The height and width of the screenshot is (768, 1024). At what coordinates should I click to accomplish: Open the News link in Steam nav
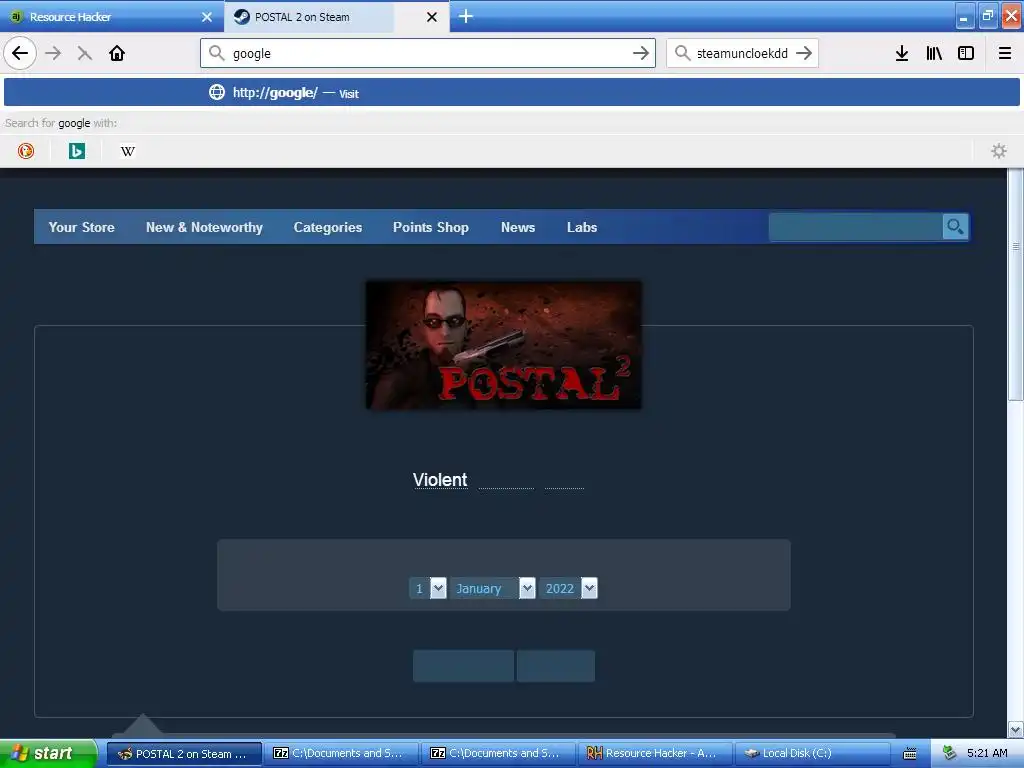pyautogui.click(x=518, y=227)
